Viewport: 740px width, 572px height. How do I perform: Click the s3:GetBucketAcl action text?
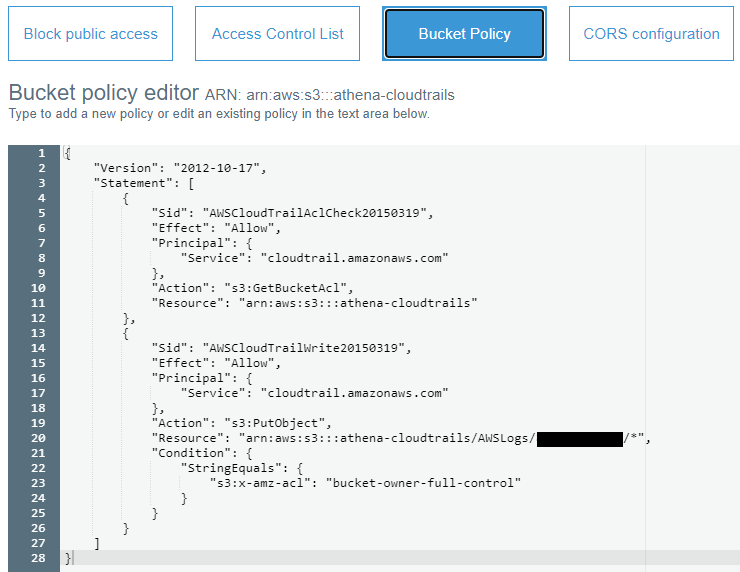coord(286,288)
